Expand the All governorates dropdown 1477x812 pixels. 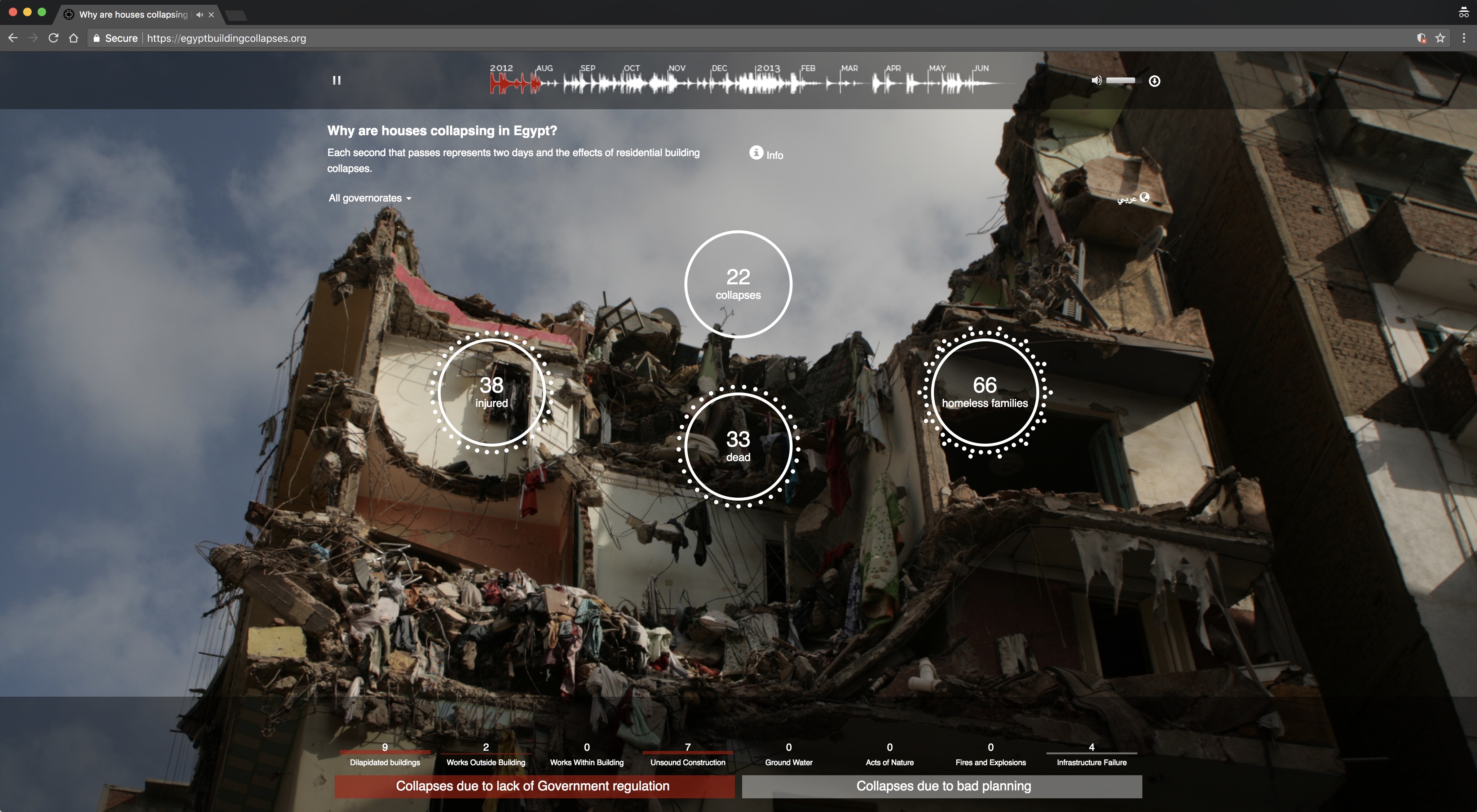[x=370, y=198]
